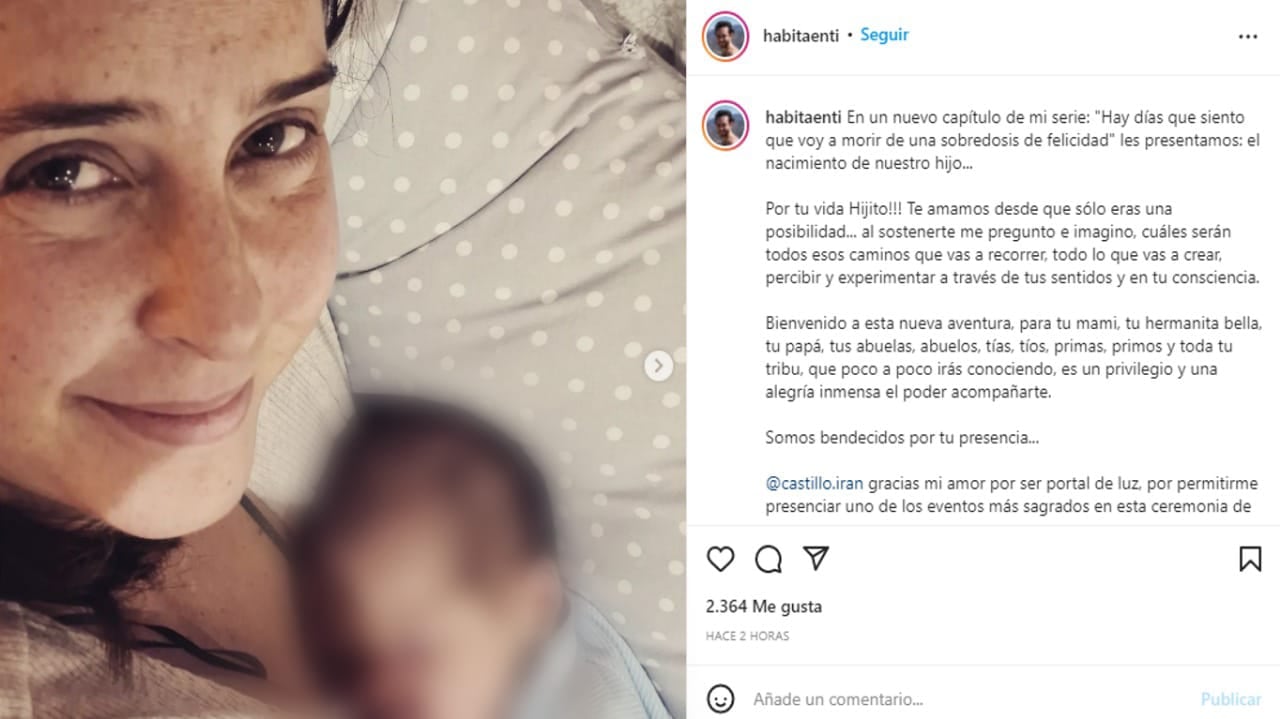
Task: Share the post via paper plane icon
Action: tap(817, 558)
